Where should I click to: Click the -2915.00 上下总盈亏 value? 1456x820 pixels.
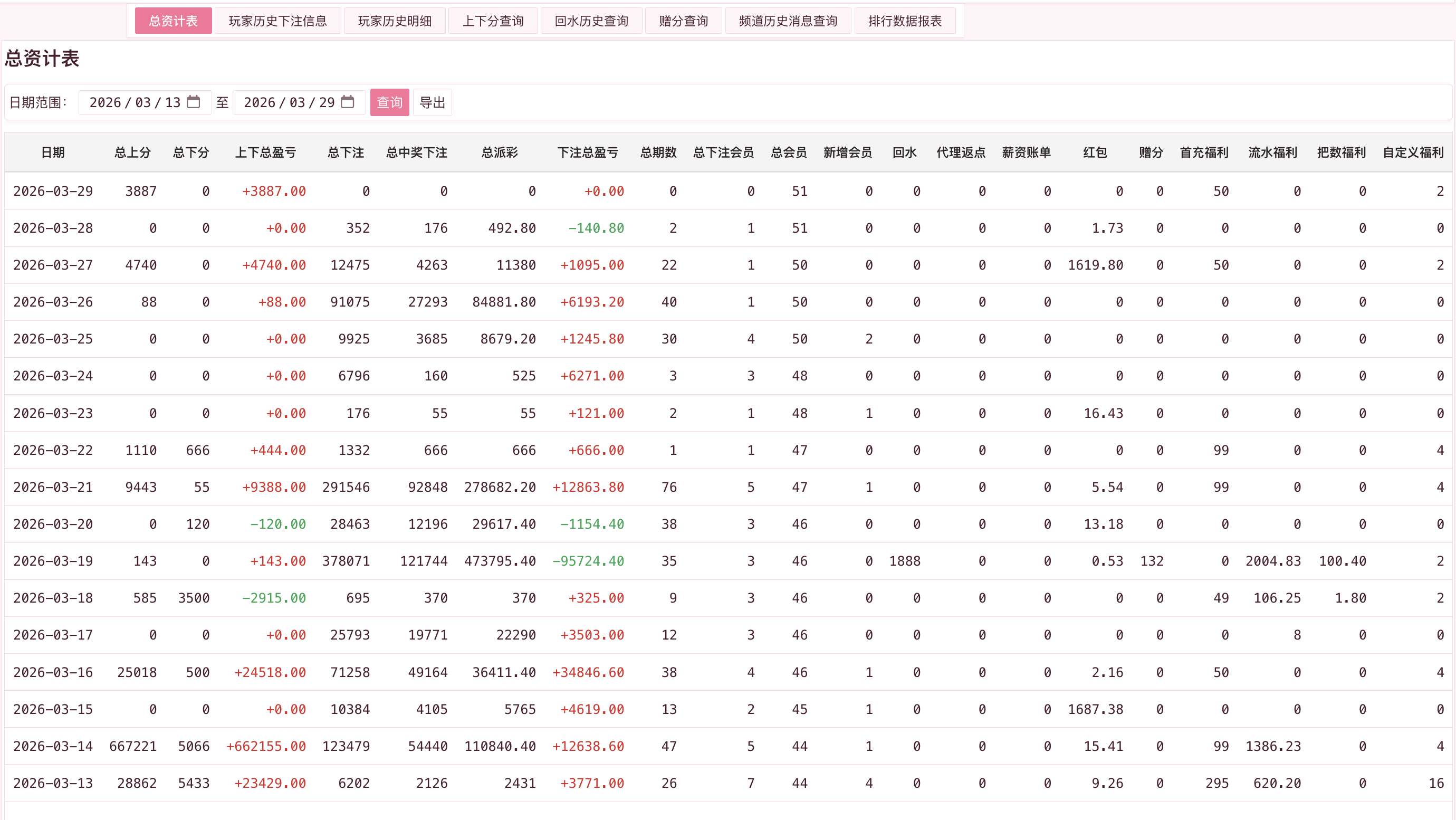tap(274, 598)
